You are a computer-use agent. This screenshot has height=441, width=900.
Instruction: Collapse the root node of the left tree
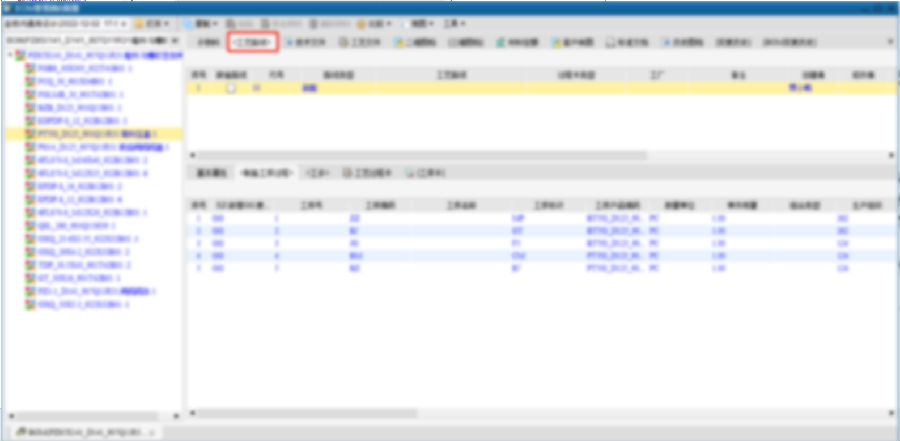point(10,55)
